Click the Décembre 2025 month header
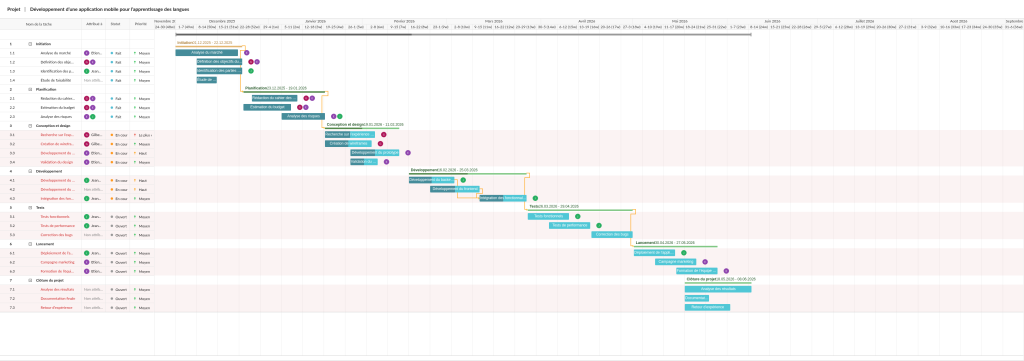Viewport: 1024px width, 361px height. point(221,21)
